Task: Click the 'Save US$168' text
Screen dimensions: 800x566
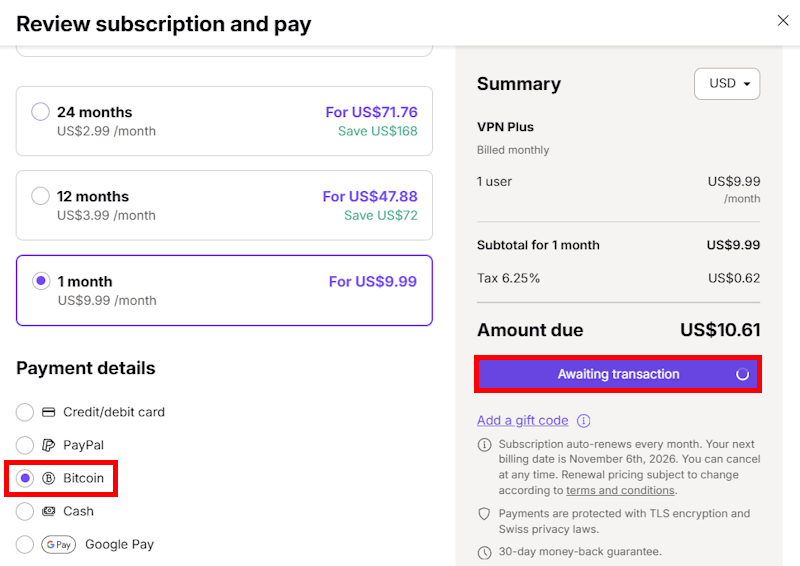Action: coord(378,131)
